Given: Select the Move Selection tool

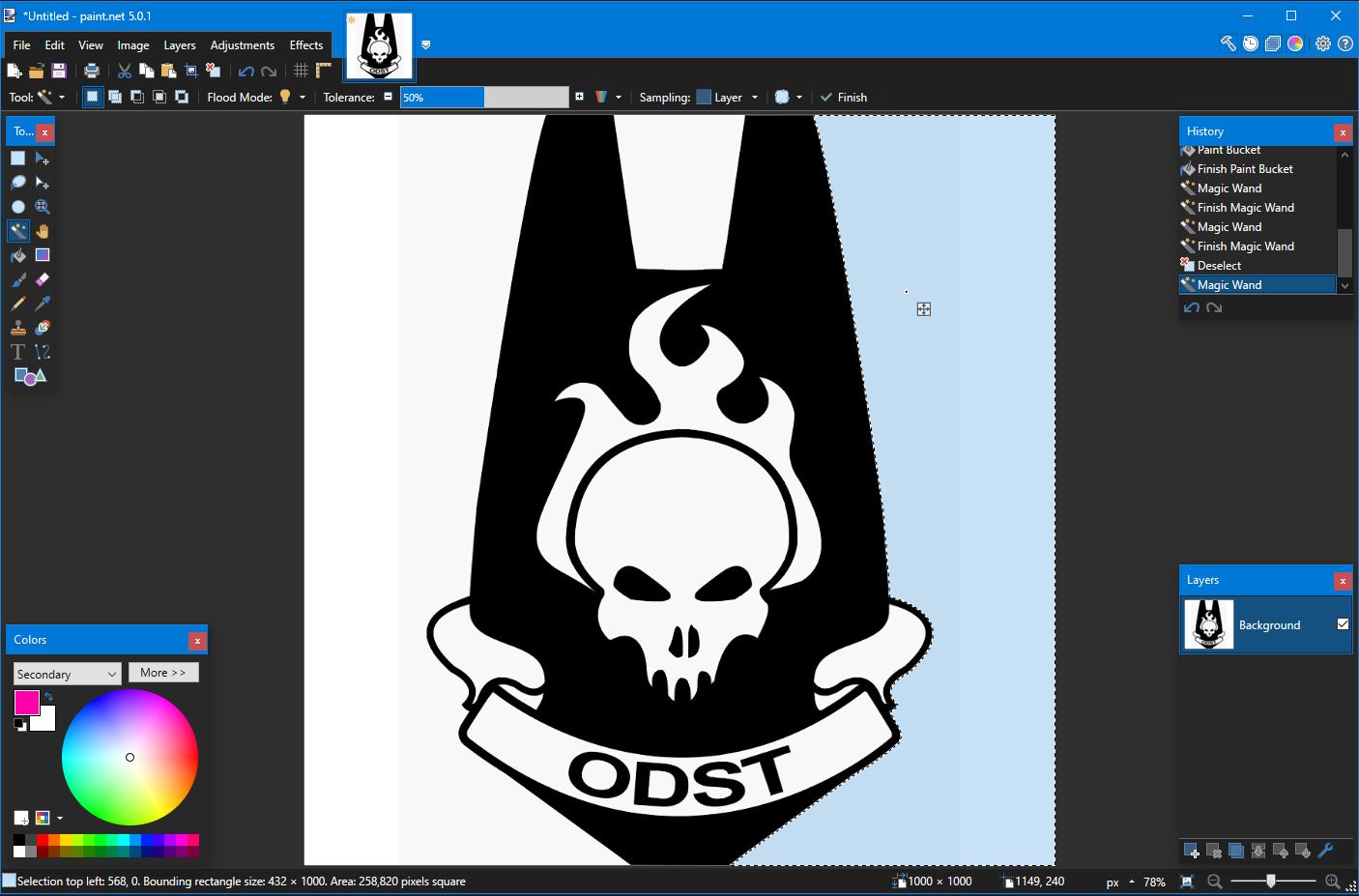Looking at the screenshot, I should (43, 183).
